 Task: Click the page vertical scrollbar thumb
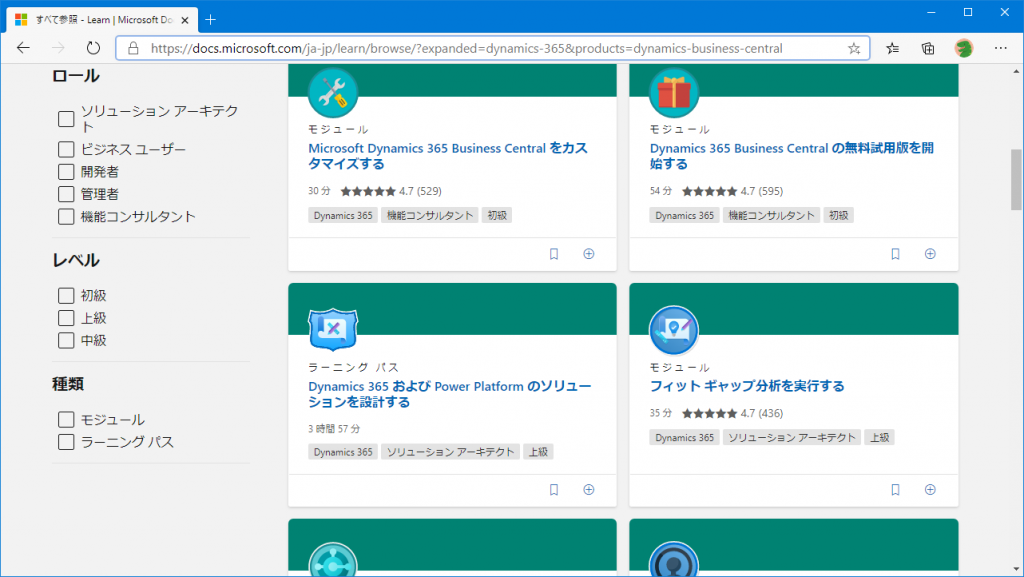click(1016, 180)
